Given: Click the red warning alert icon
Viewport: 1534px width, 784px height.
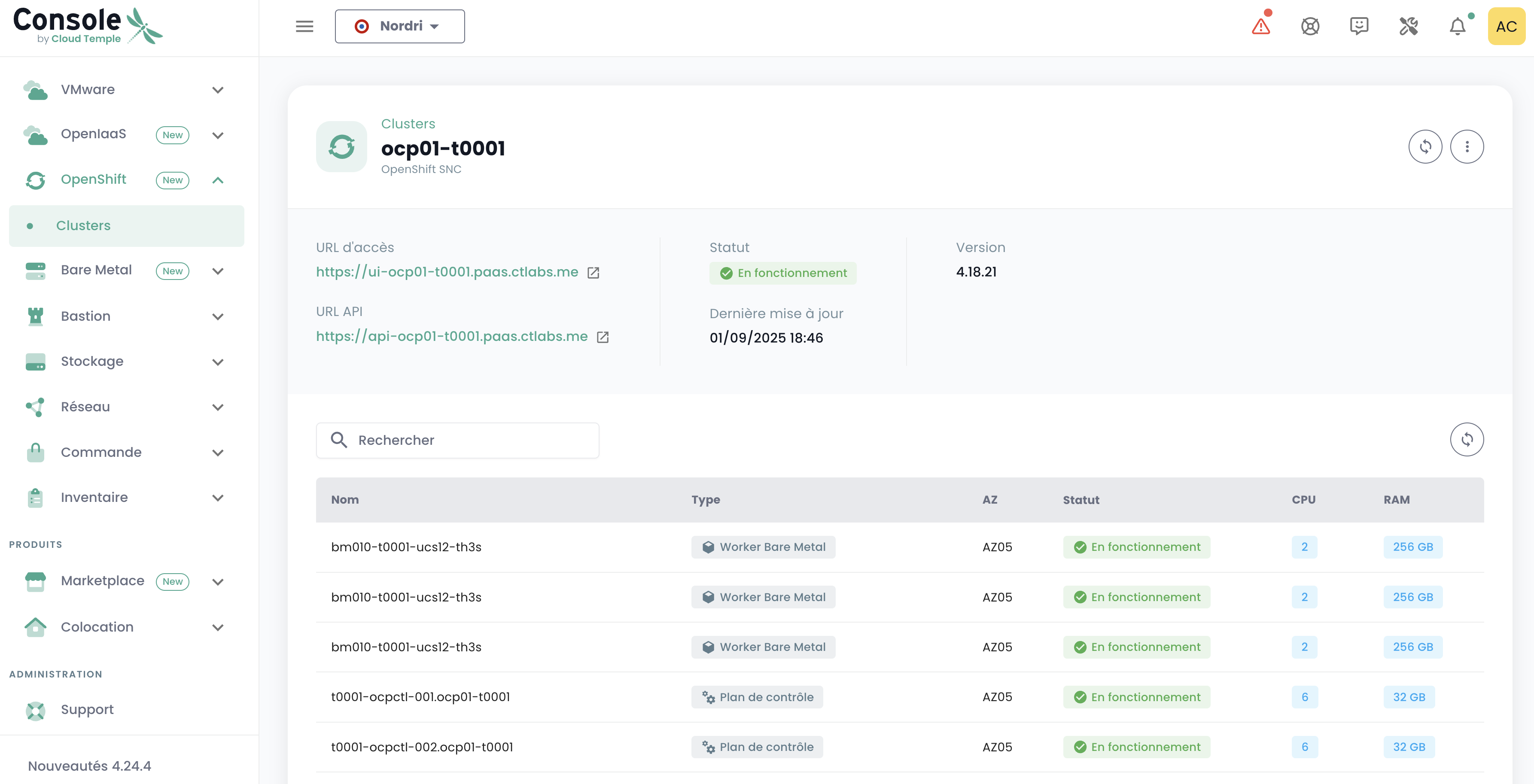Looking at the screenshot, I should pos(1261,26).
